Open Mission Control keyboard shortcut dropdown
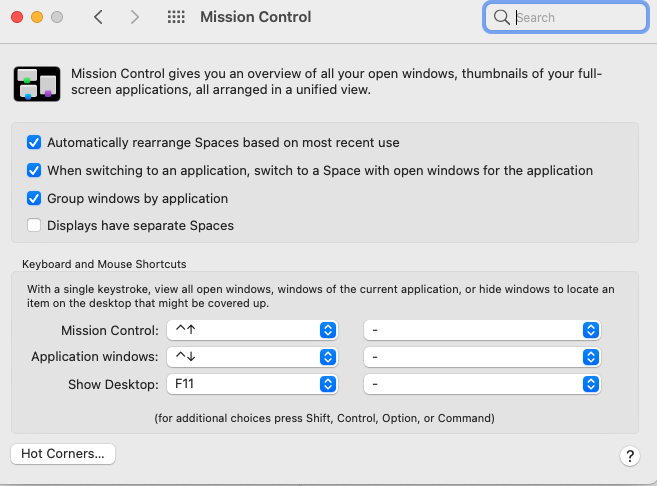657x486 pixels. pos(252,330)
